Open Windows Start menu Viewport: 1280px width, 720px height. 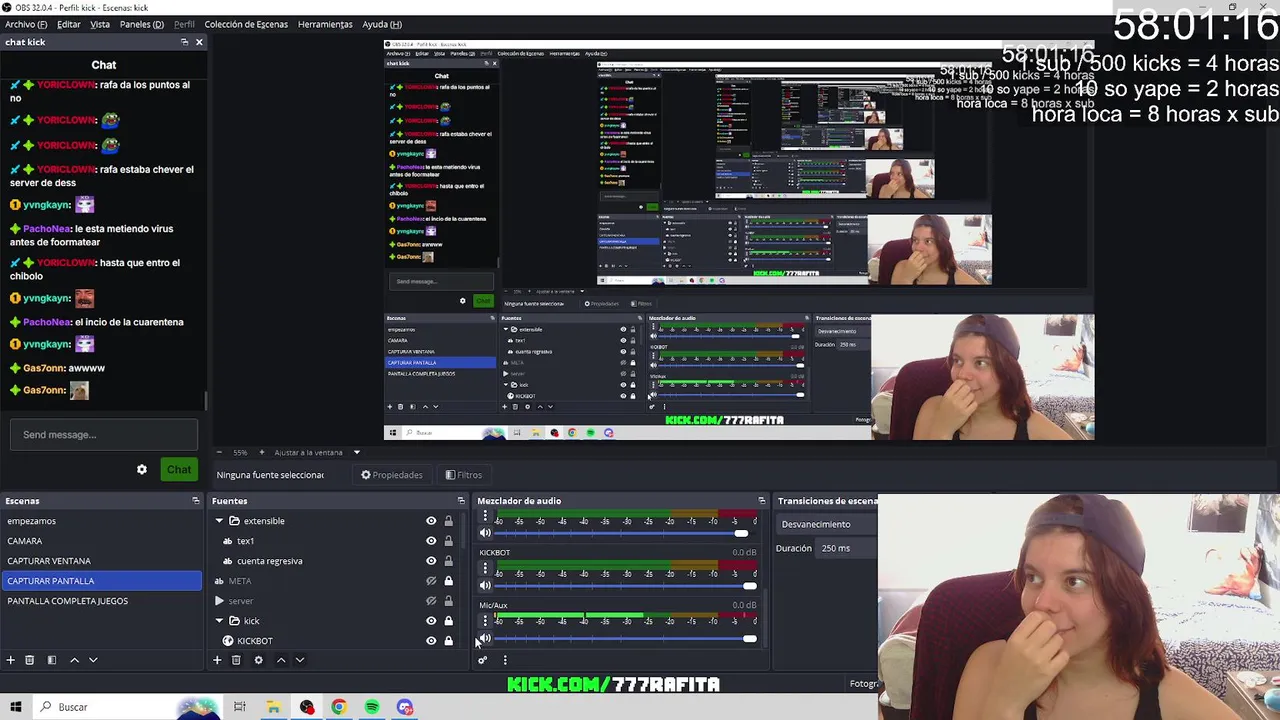pos(15,707)
